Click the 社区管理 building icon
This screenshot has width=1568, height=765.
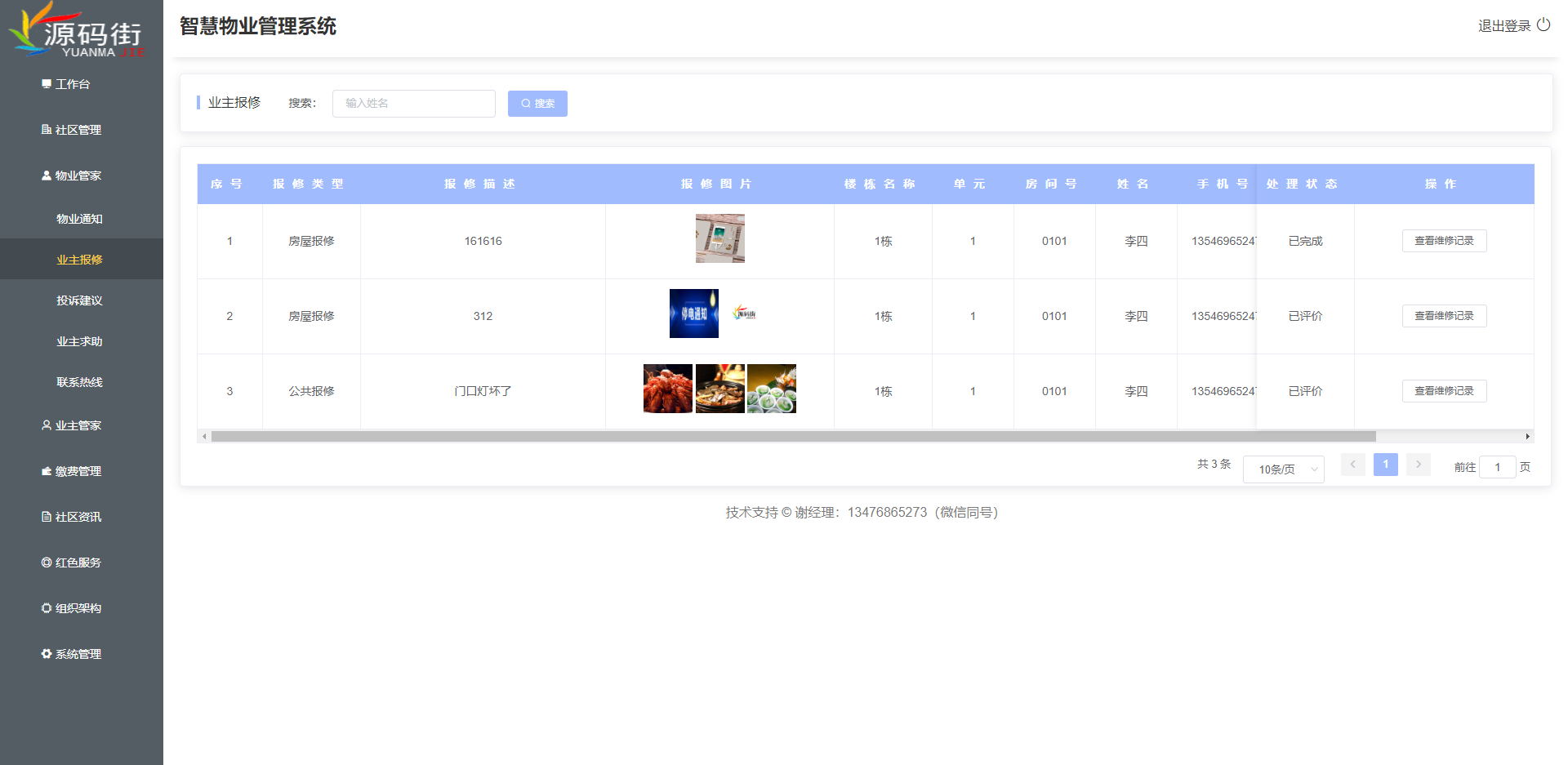(47, 130)
